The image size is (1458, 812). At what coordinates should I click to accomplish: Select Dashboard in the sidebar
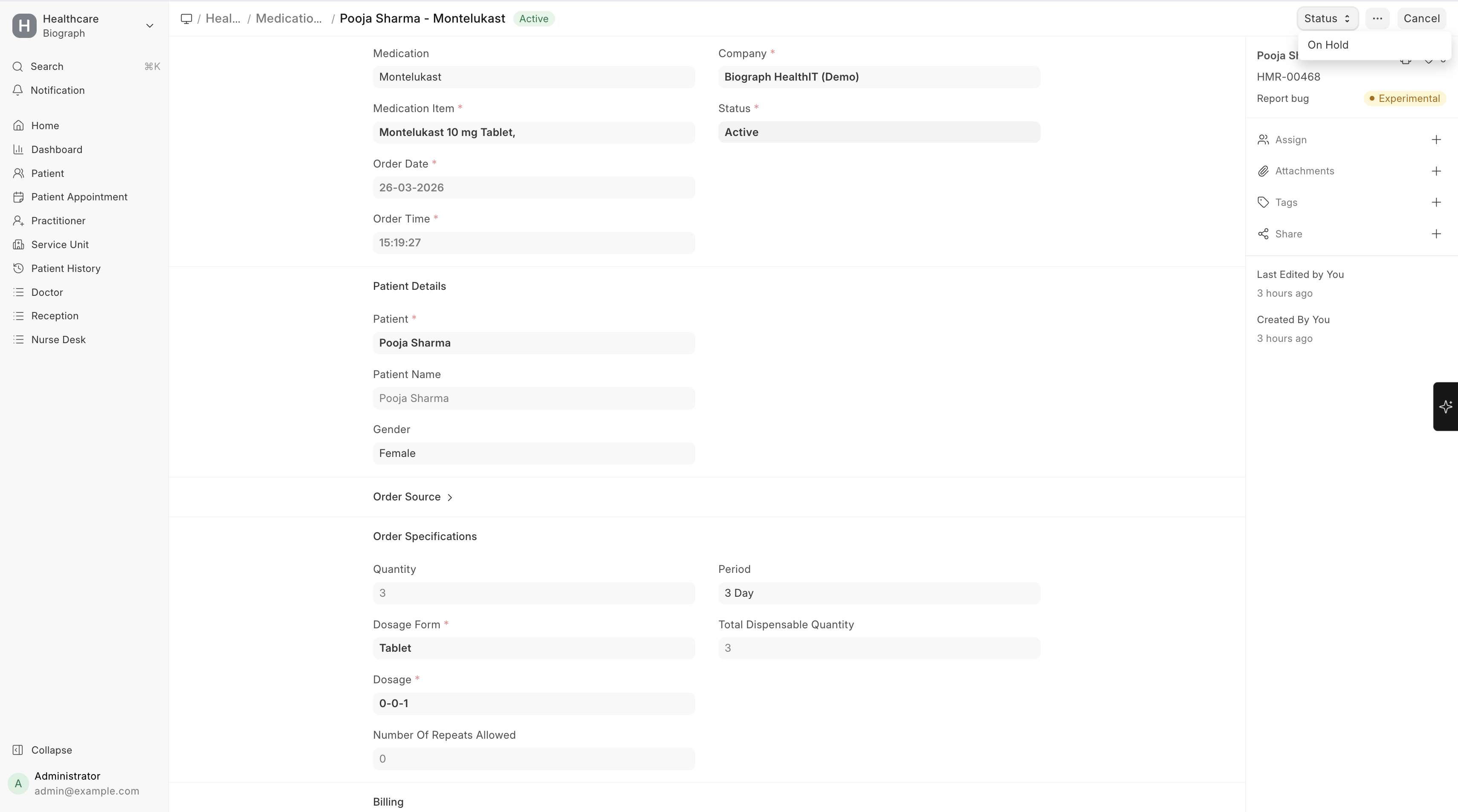57,149
